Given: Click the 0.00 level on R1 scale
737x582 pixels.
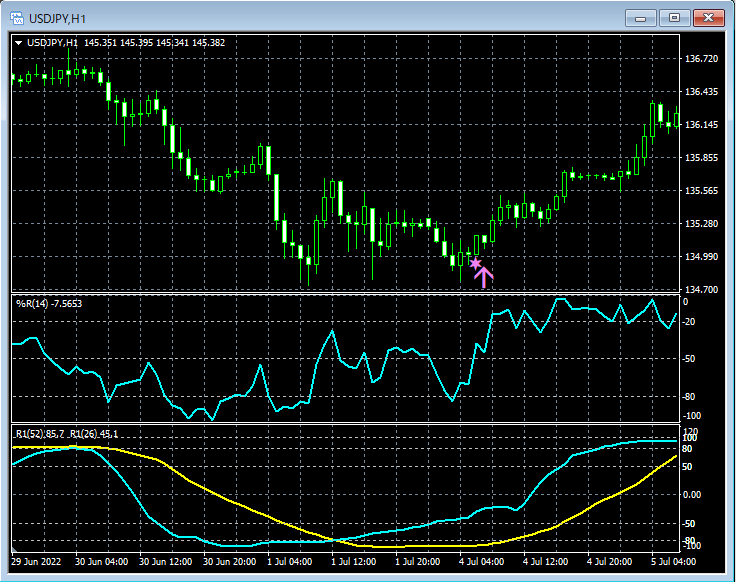Looking at the screenshot, I should [692, 495].
